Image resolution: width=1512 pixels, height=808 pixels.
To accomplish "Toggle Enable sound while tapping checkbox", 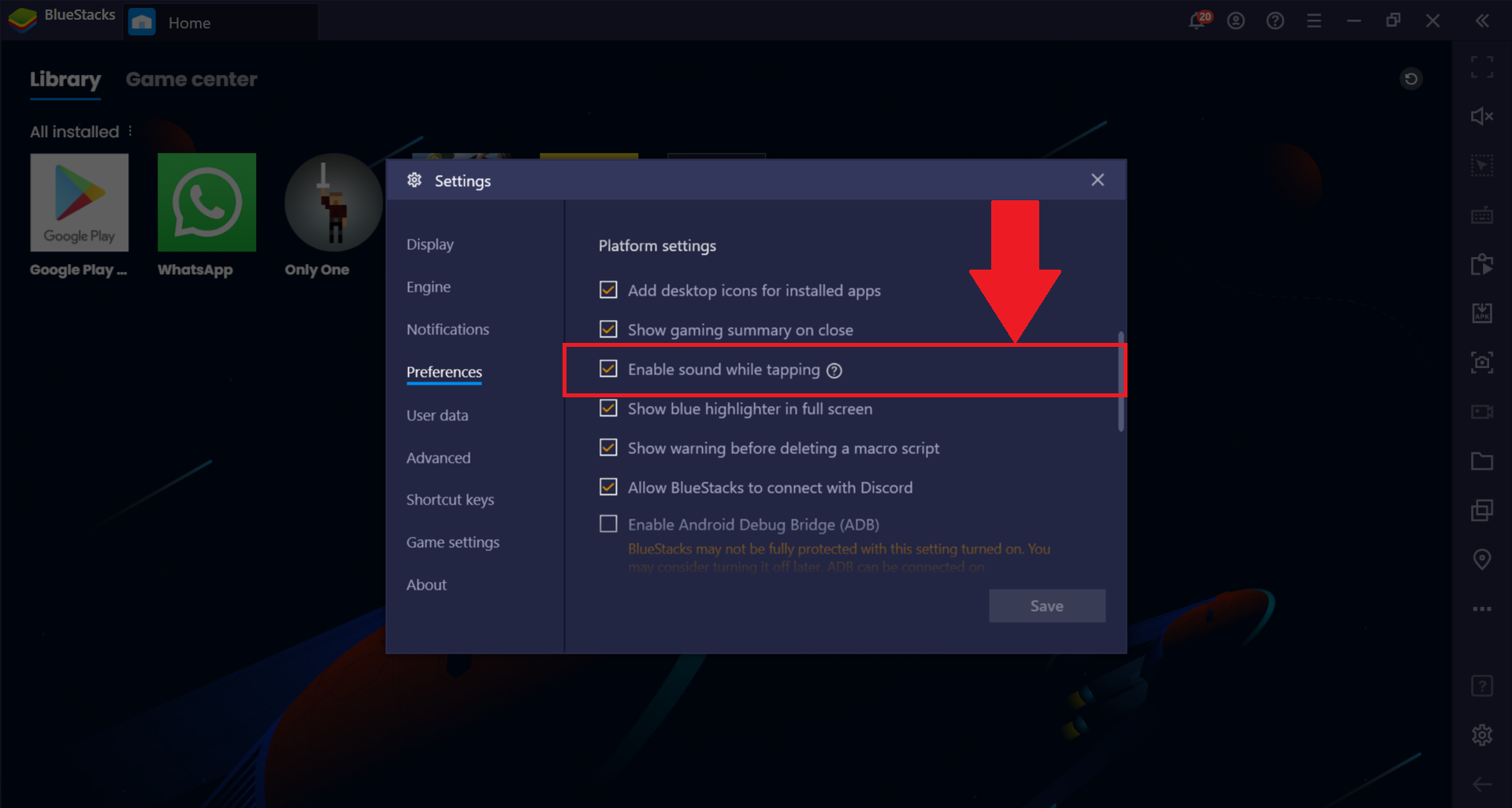I will [x=608, y=369].
